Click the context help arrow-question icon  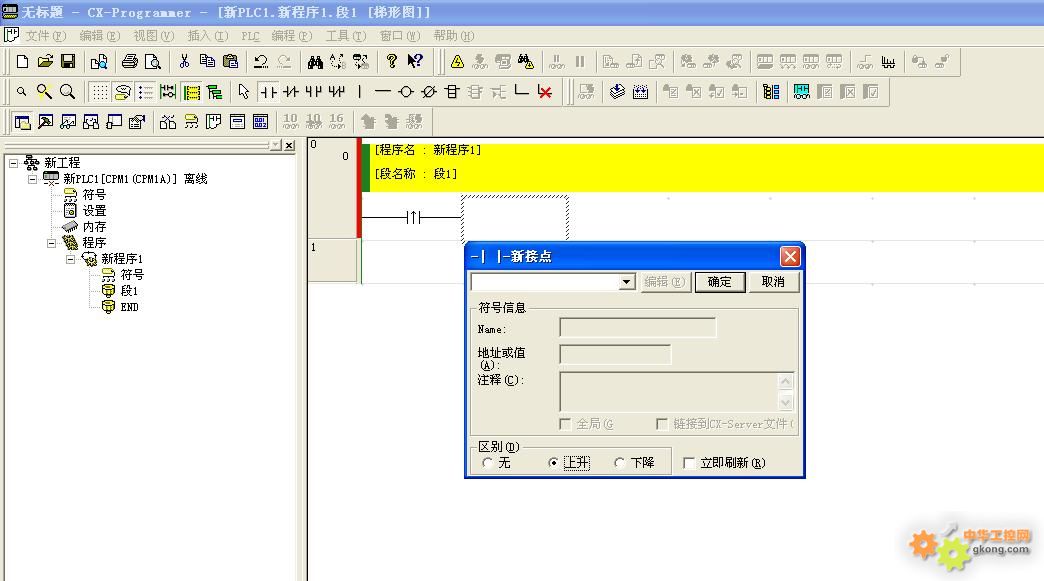[415, 62]
